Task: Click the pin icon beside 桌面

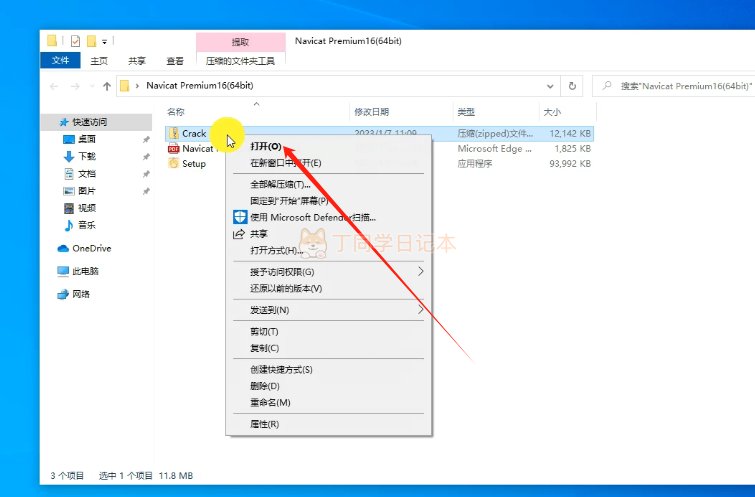Action: point(145,140)
